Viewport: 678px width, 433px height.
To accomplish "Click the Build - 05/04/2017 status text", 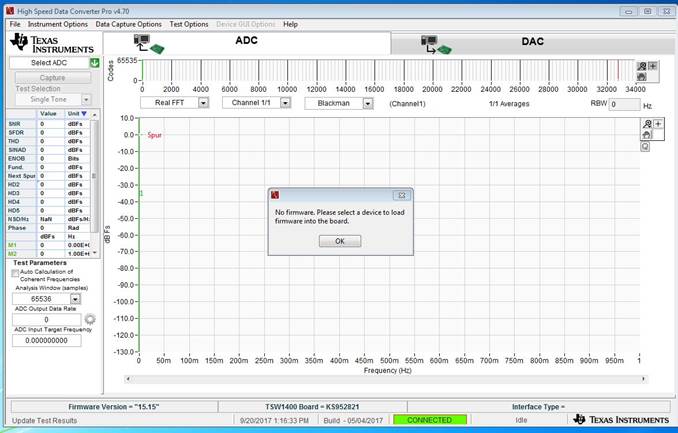I will click(353, 420).
